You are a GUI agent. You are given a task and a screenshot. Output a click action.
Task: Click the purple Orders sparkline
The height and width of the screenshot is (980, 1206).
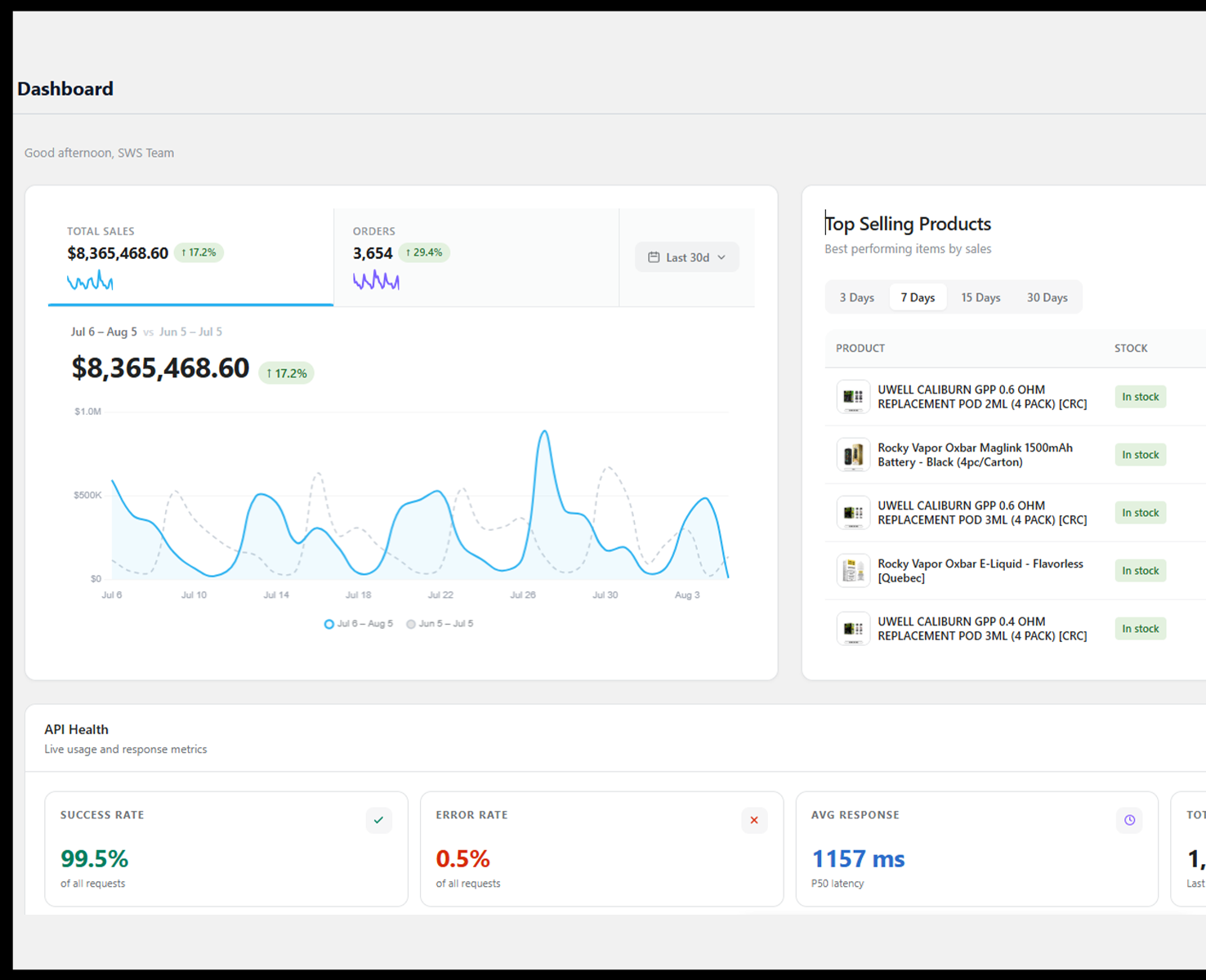point(376,281)
